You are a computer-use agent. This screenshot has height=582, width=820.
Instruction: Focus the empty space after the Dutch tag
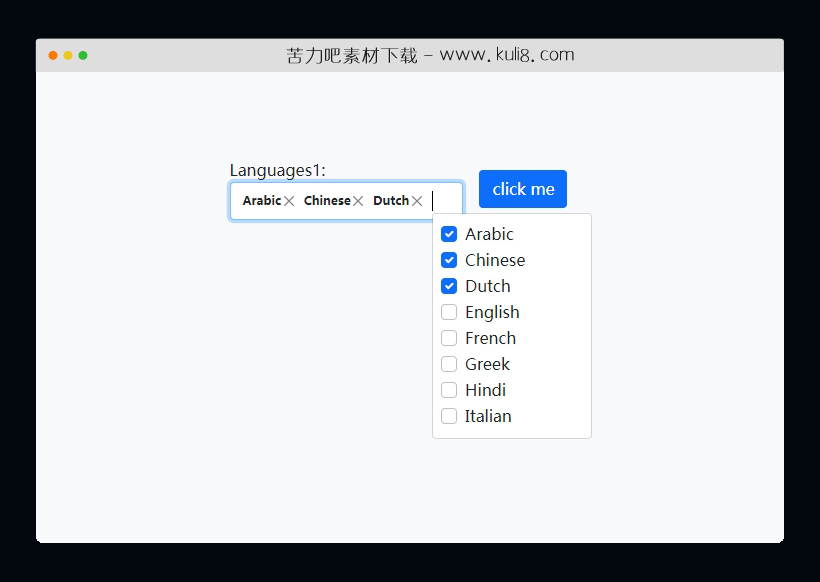(445, 201)
